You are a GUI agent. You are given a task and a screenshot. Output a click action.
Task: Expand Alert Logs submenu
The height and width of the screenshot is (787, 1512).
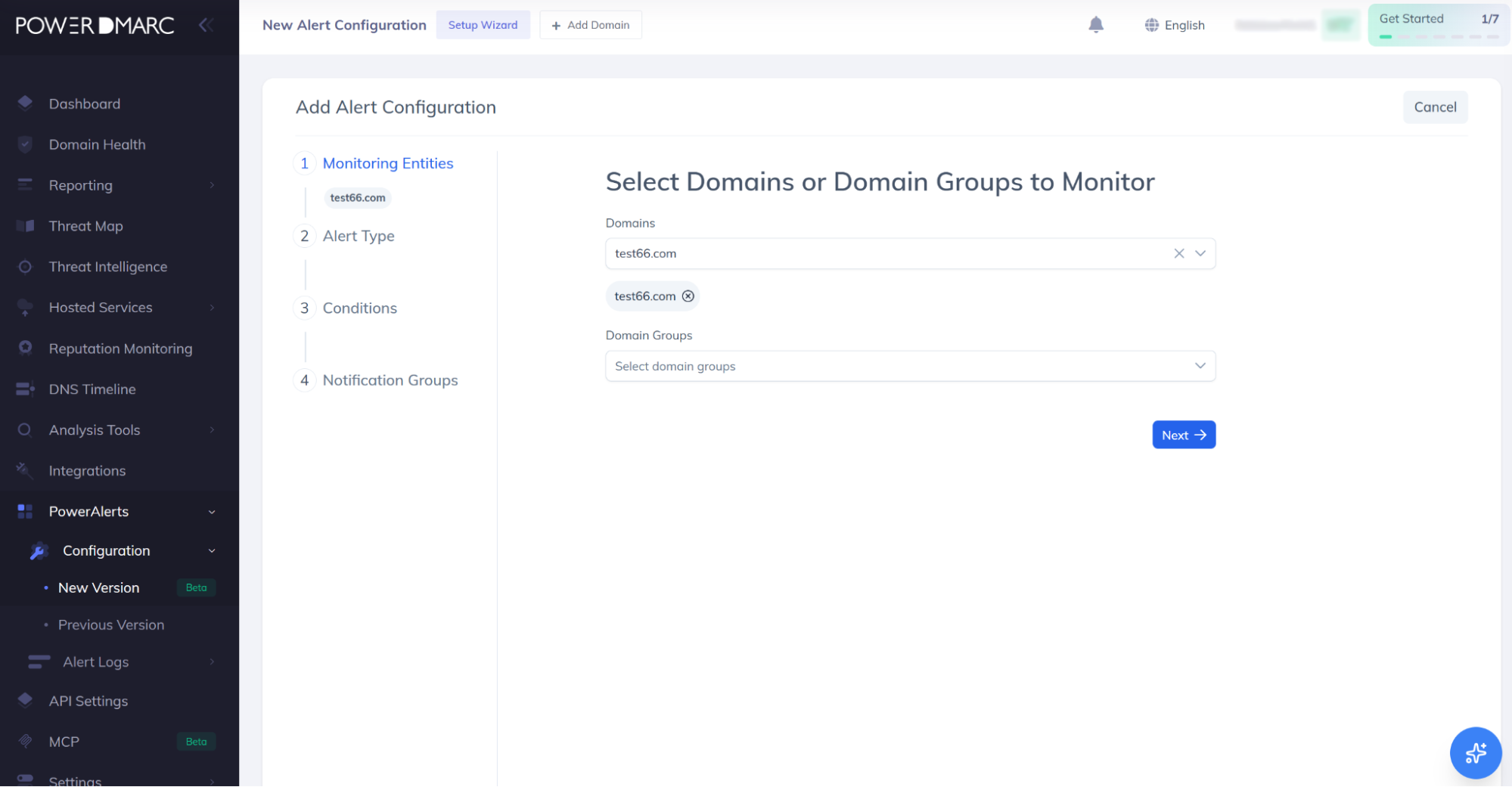coord(212,662)
